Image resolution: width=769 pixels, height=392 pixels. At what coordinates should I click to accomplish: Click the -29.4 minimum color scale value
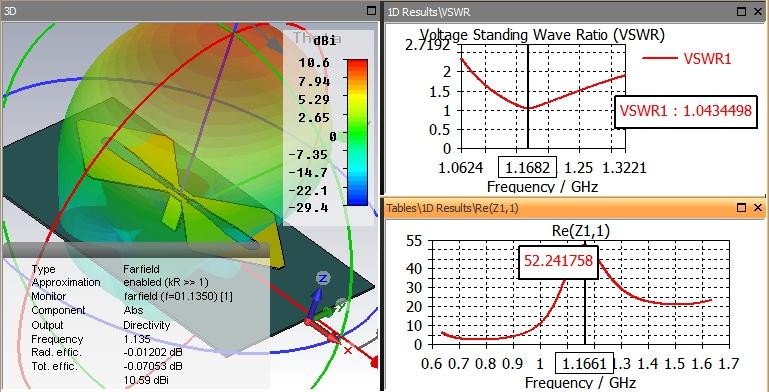click(x=308, y=208)
